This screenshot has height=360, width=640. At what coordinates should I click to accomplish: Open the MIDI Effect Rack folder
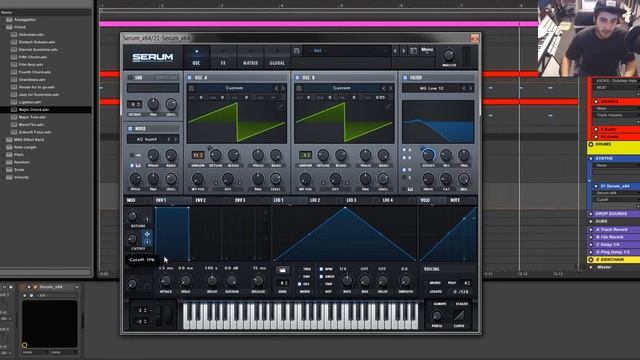coord(29,140)
